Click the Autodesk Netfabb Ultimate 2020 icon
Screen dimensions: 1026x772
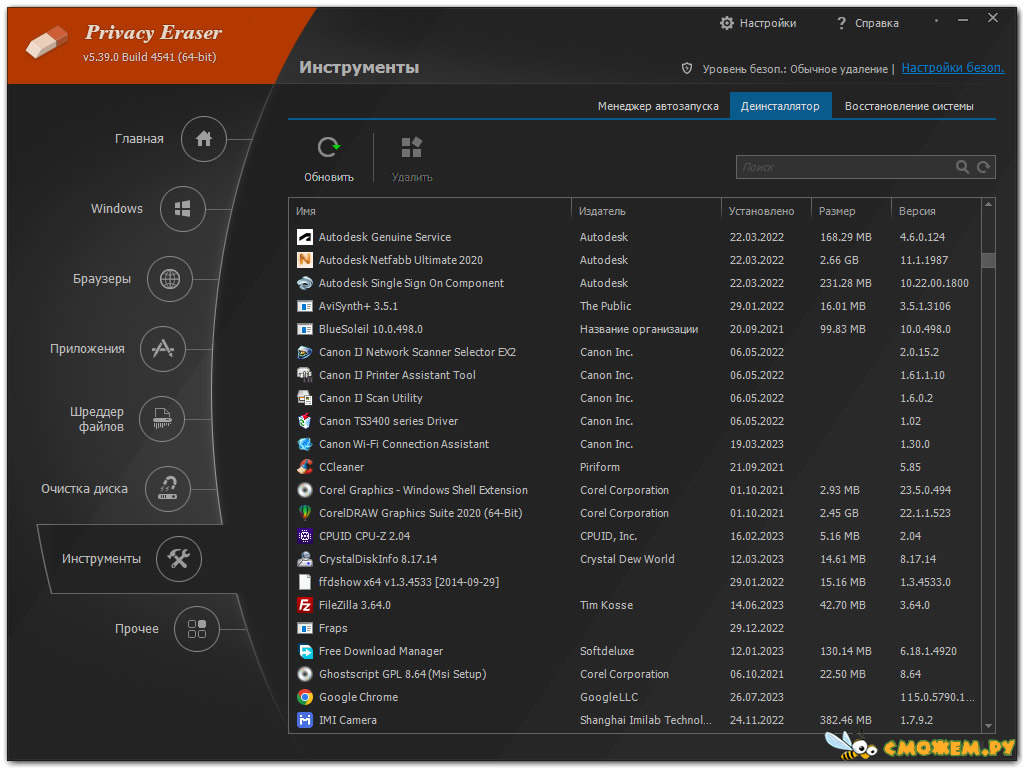[305, 260]
